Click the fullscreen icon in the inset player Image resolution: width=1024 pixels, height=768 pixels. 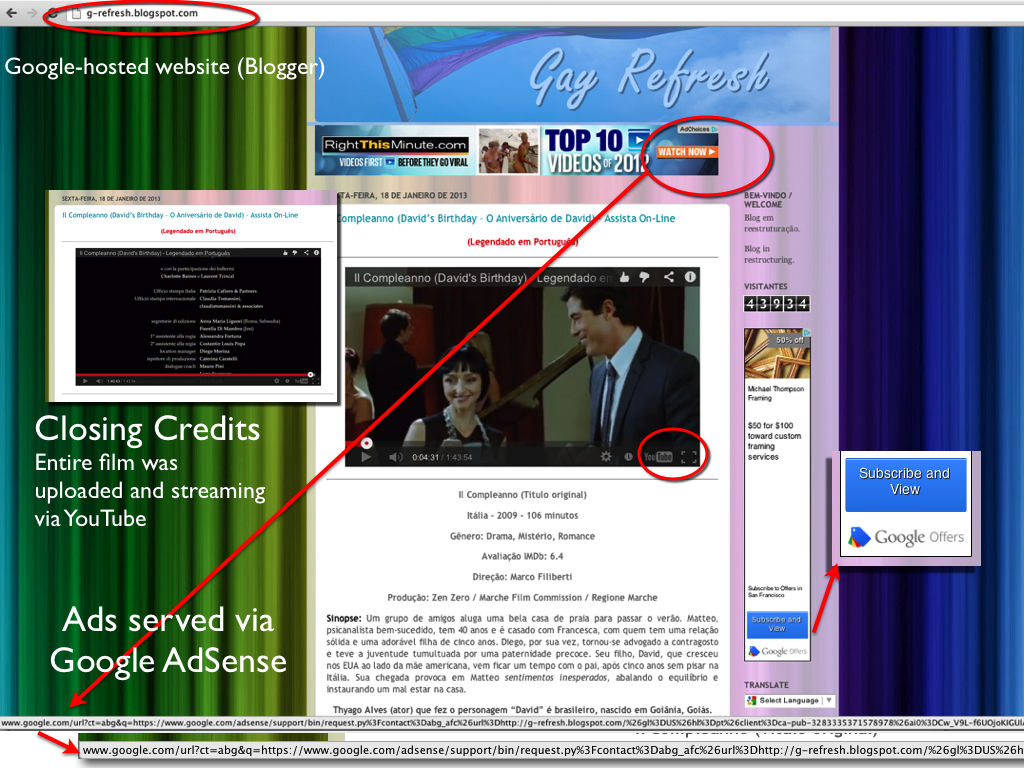316,381
